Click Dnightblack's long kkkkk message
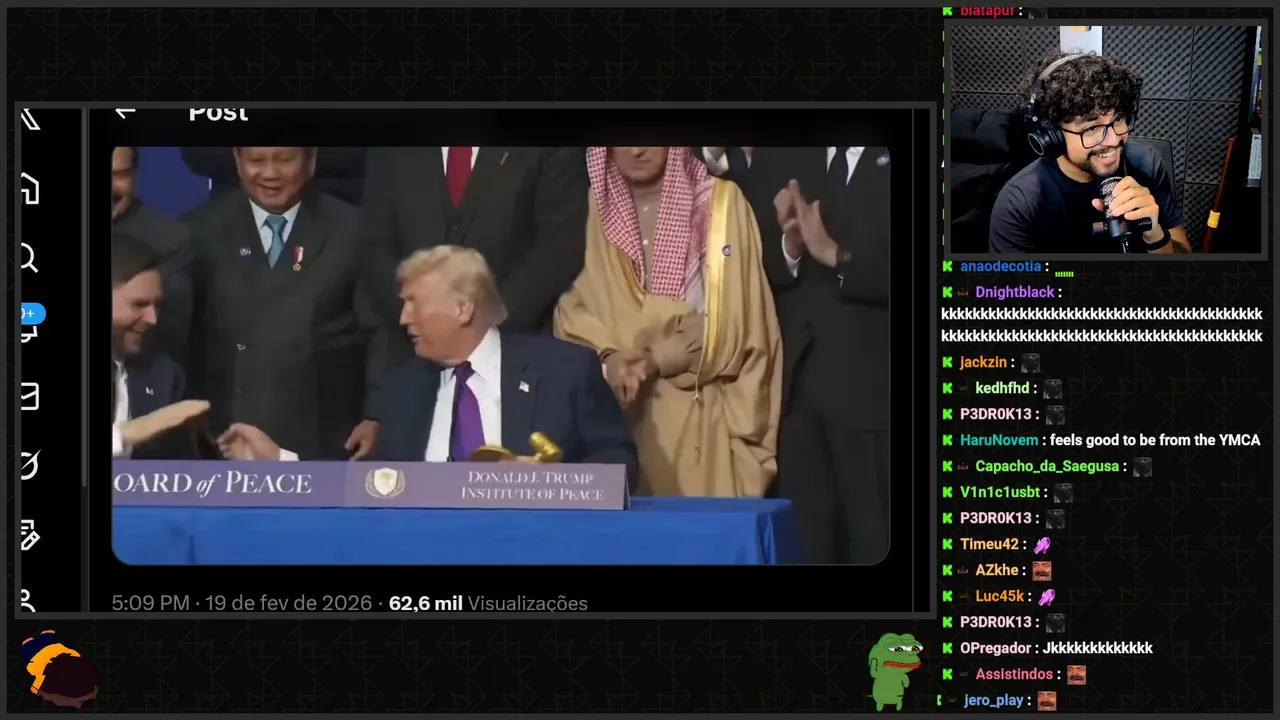 tap(1101, 326)
